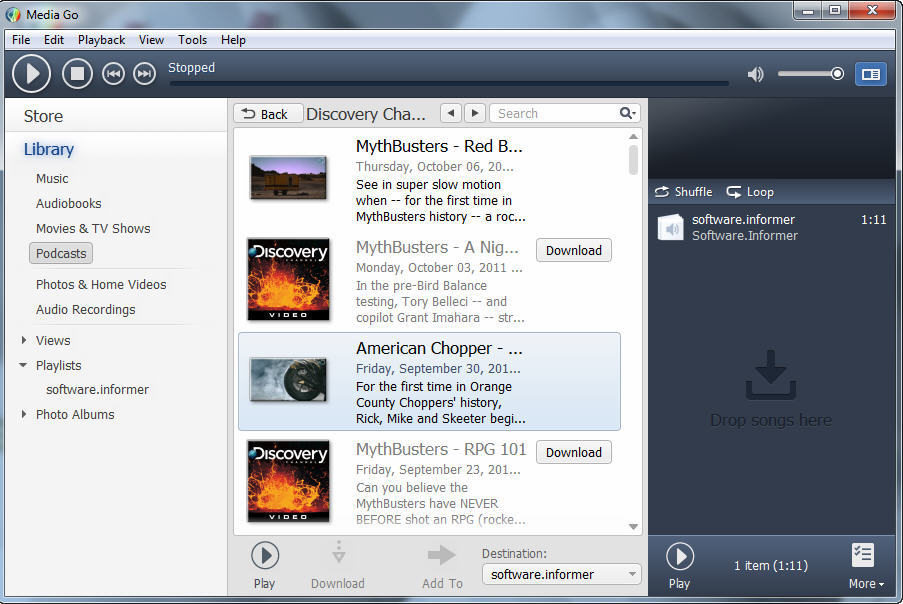Open the Playback menu

pyautogui.click(x=101, y=40)
